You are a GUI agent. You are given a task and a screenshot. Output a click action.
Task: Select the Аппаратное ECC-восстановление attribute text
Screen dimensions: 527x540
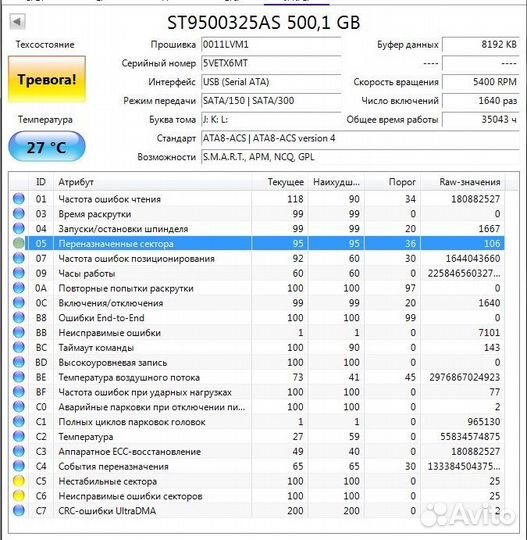coord(130,451)
